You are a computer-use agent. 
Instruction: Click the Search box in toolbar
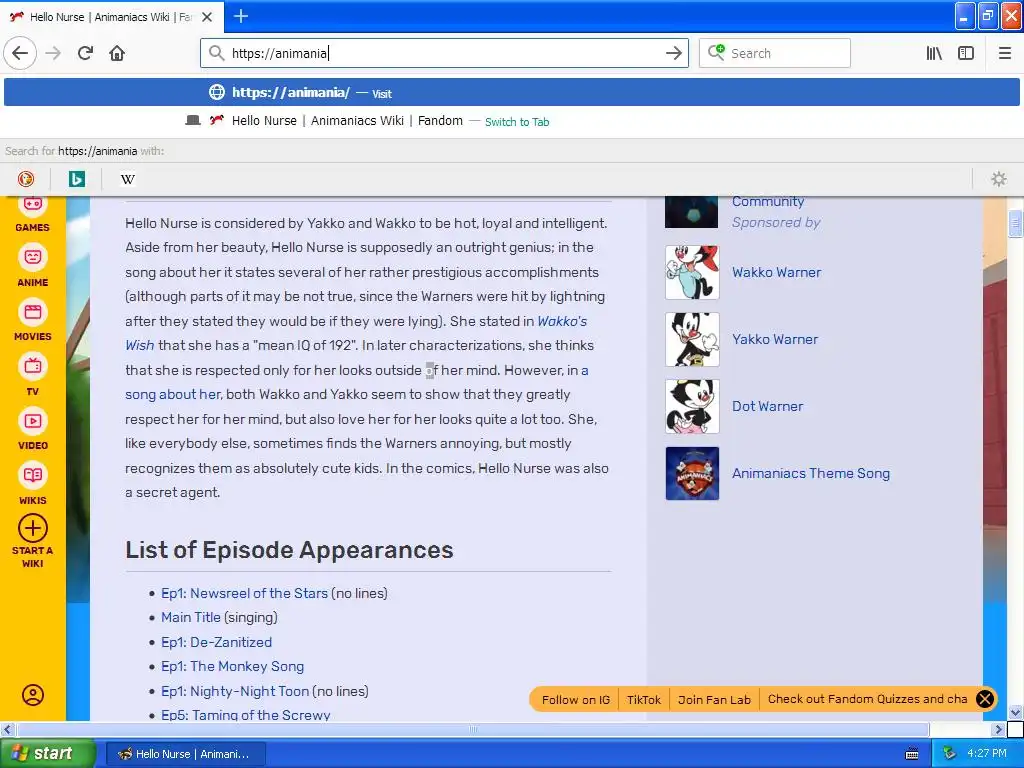click(775, 53)
